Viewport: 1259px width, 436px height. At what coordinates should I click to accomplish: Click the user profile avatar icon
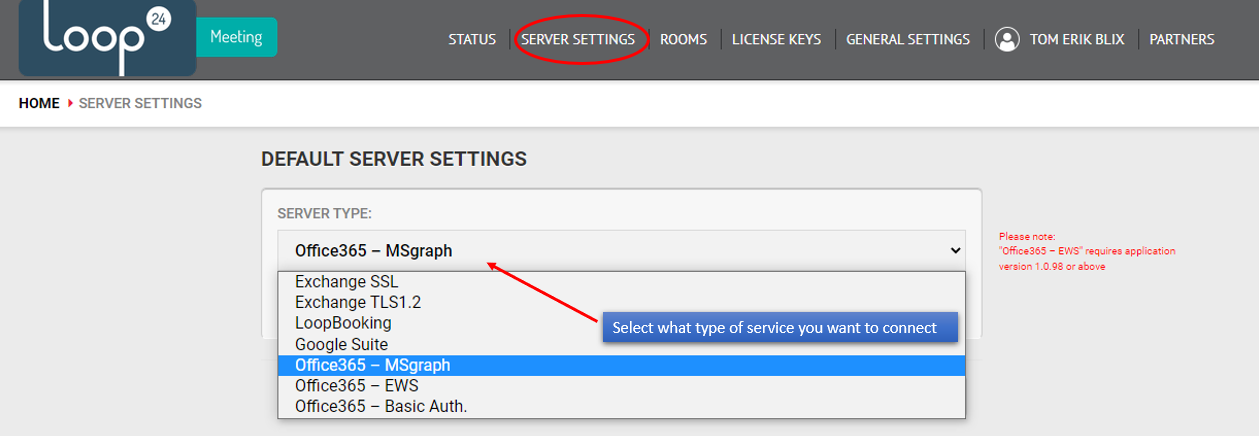click(1007, 40)
